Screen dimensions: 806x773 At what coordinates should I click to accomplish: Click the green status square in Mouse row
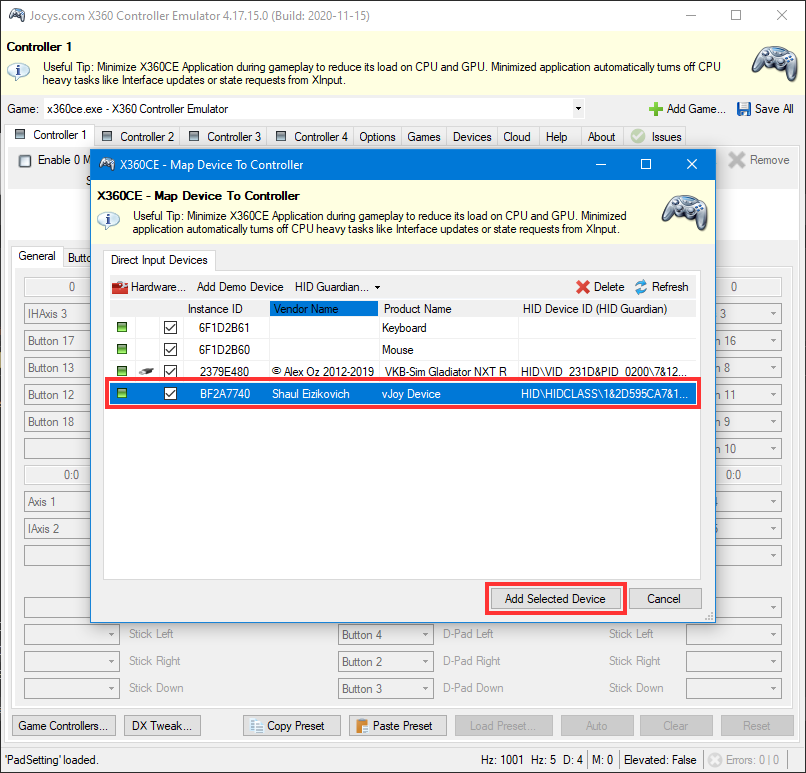click(x=122, y=349)
